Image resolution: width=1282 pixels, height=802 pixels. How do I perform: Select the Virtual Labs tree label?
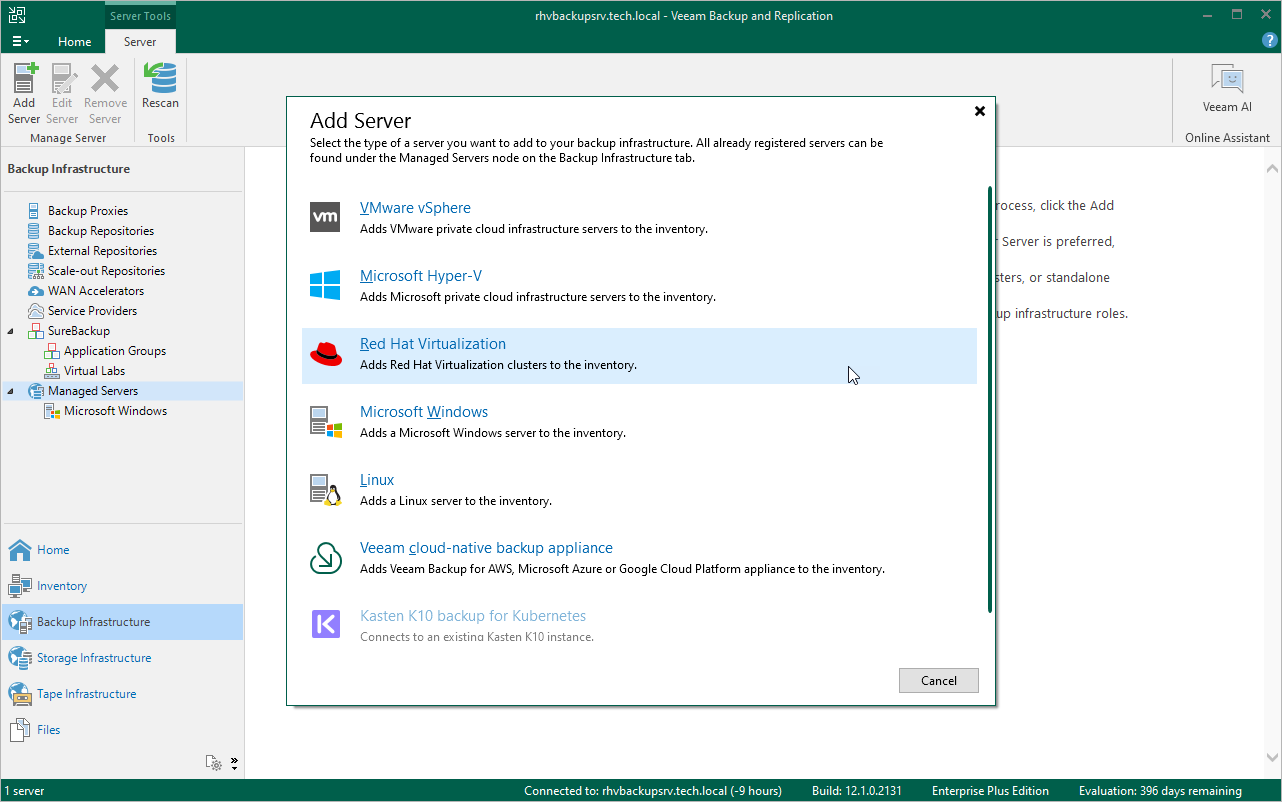pyautogui.click(x=94, y=371)
